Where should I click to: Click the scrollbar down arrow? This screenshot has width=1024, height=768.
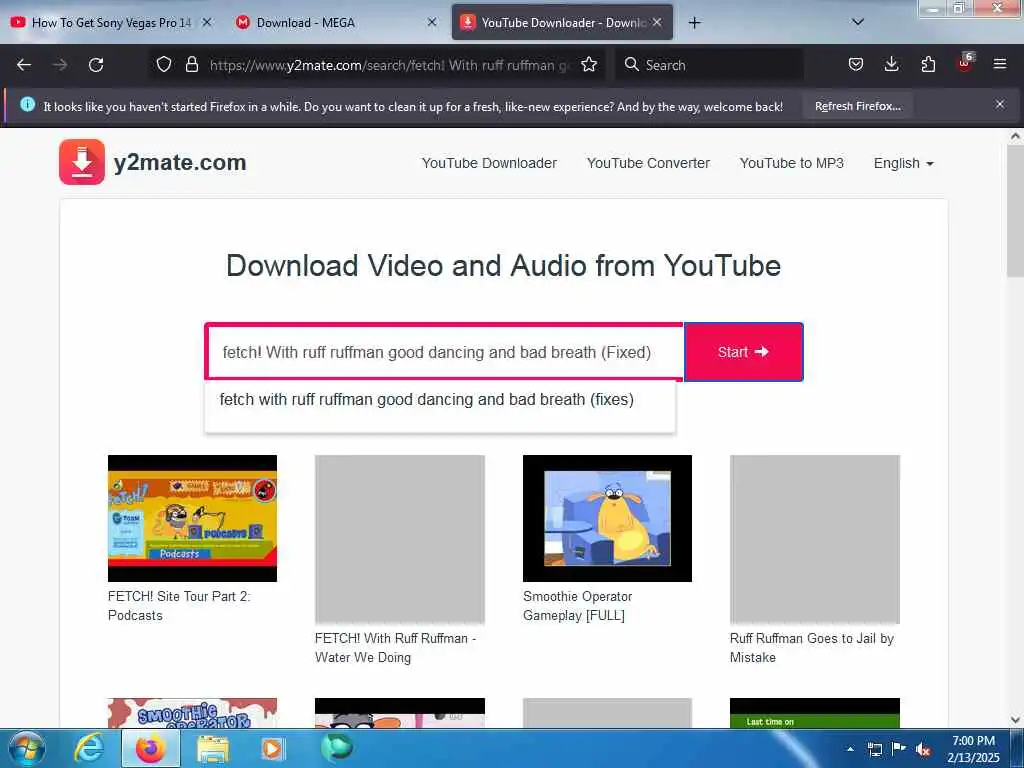click(x=1015, y=719)
